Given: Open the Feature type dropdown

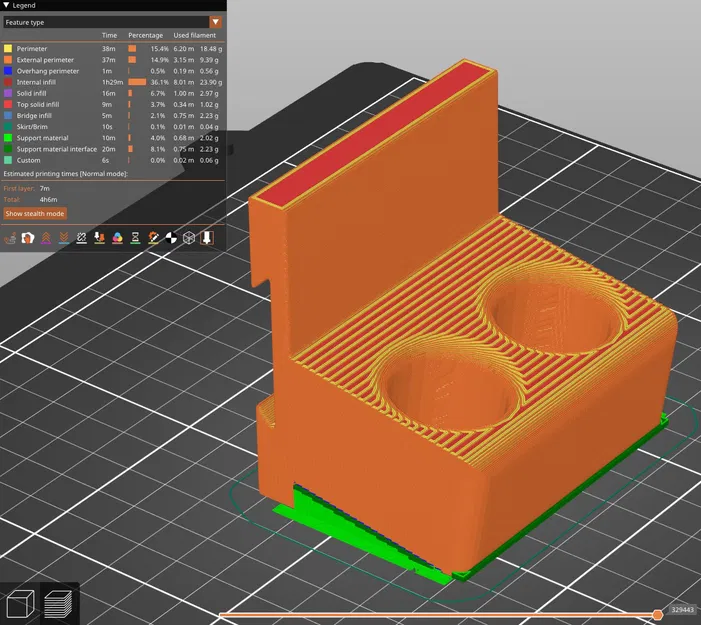Looking at the screenshot, I should pyautogui.click(x=113, y=22).
